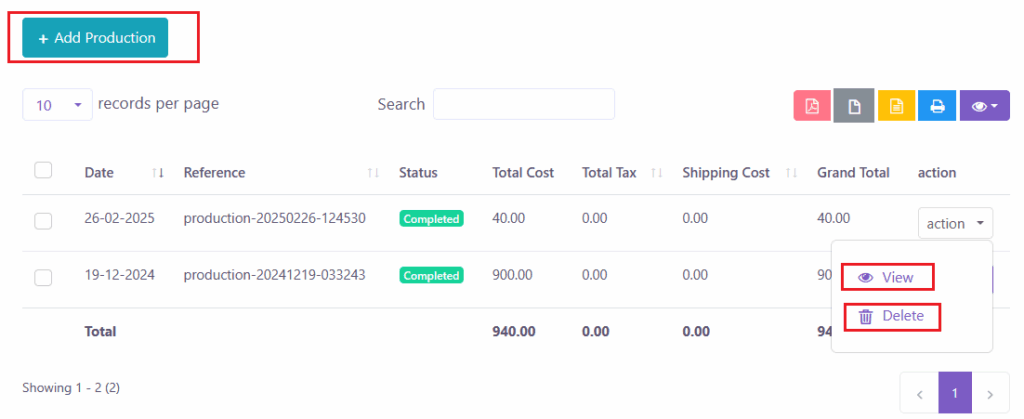Sort the Total Tax column
Image resolution: width=1024 pixels, height=419 pixels.
tap(657, 173)
